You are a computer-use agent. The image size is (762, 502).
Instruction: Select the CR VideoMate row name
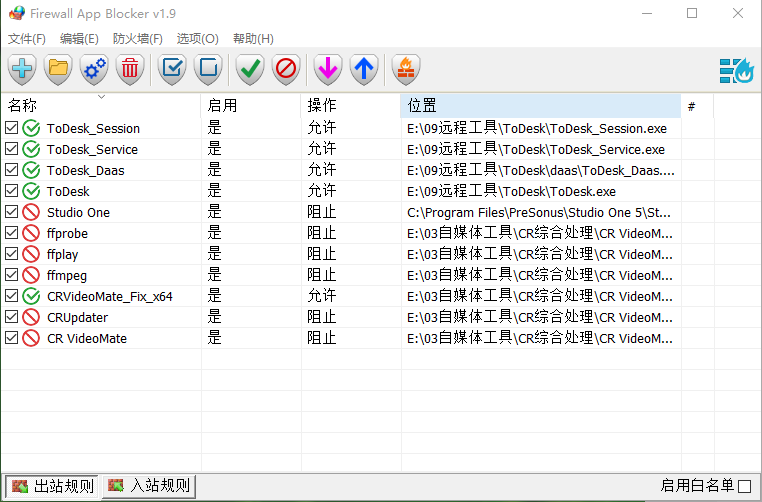[x=87, y=338]
